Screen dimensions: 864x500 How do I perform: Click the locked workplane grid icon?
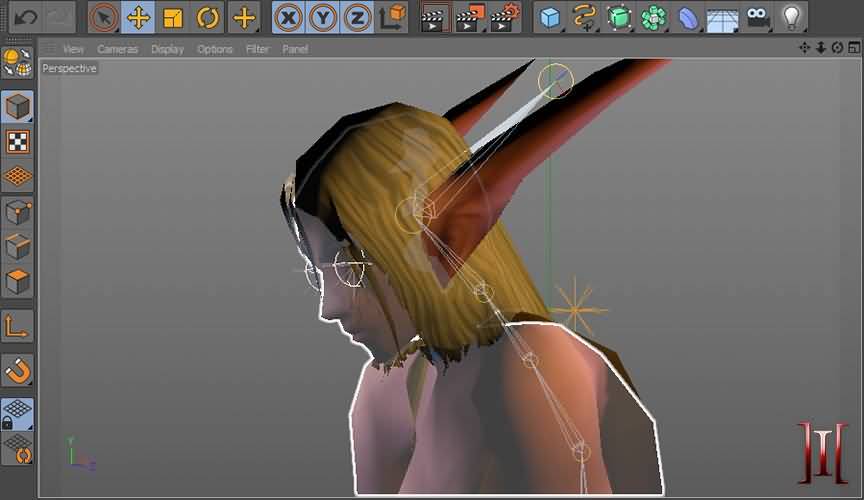click(17, 415)
